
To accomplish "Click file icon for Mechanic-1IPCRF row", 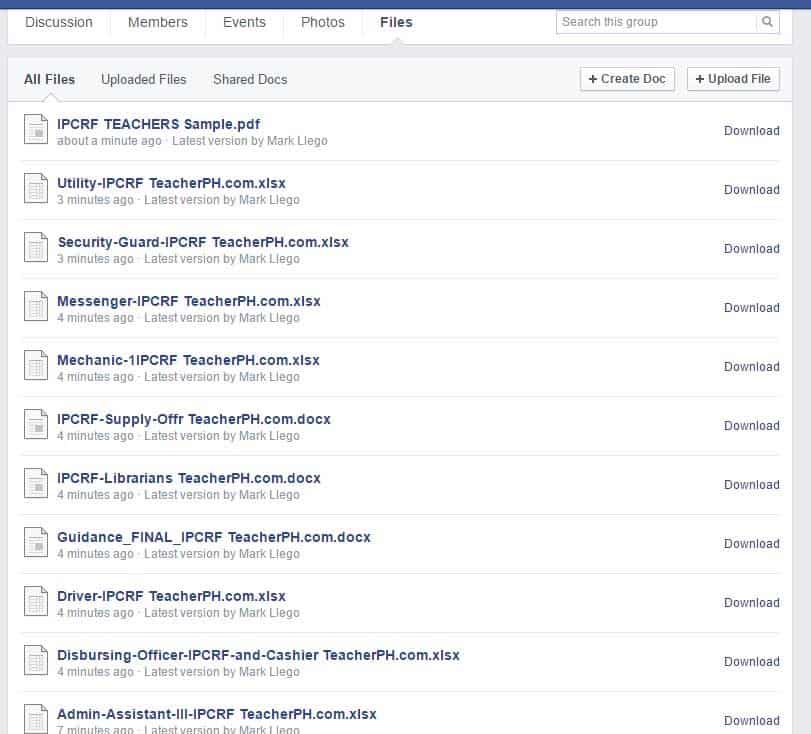I will click(36, 365).
